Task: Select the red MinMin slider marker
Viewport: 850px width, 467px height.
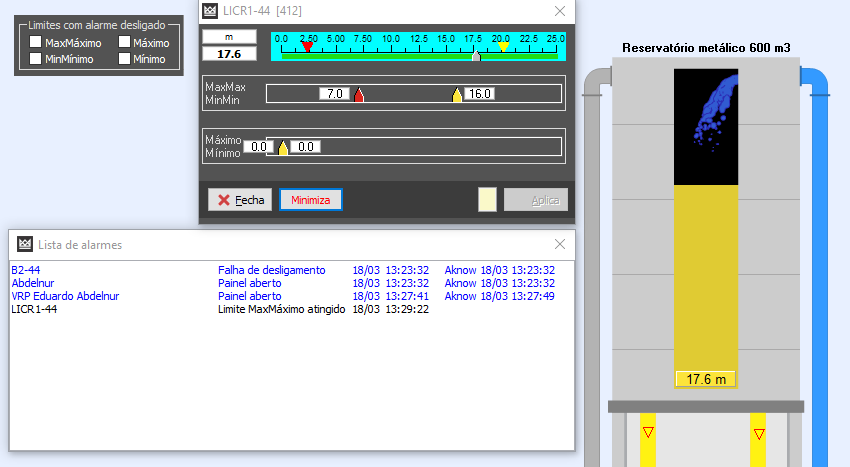Action: [359, 95]
